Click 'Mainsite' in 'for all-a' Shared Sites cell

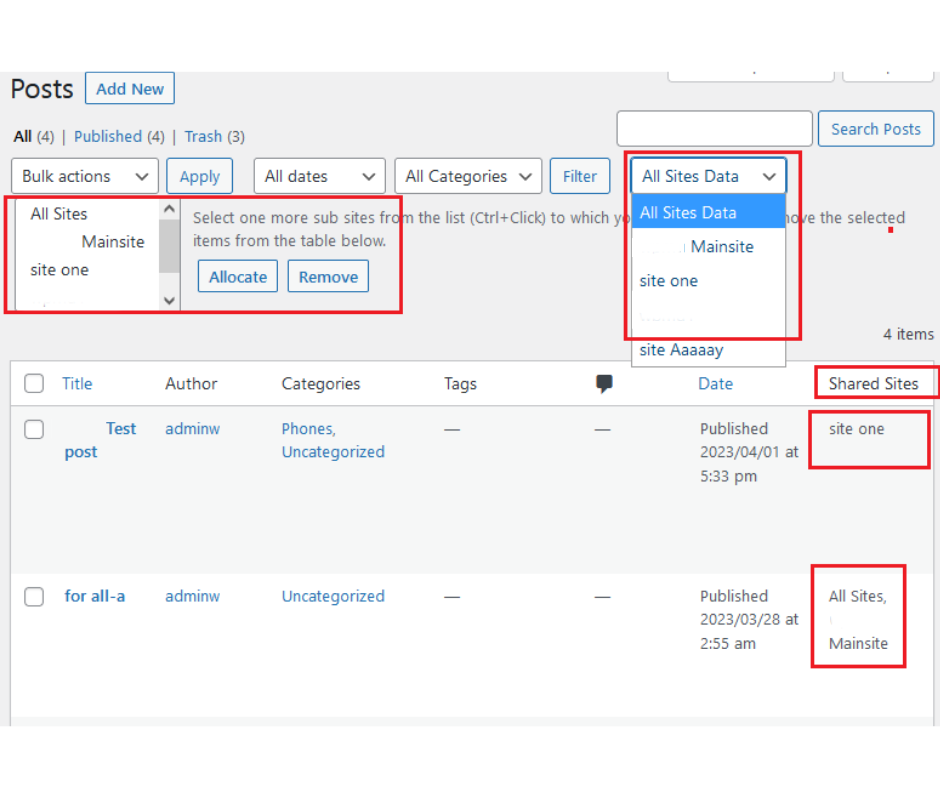[858, 643]
